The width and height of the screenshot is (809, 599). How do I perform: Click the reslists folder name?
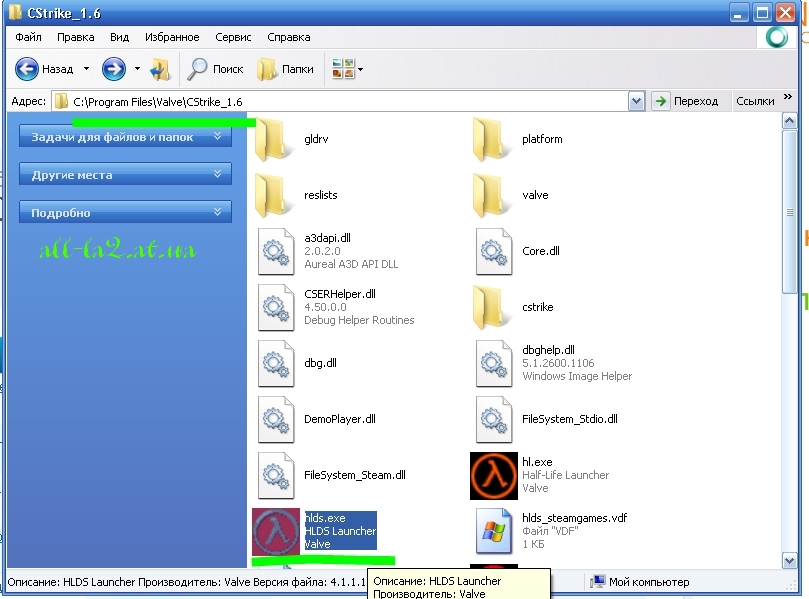[x=320, y=195]
